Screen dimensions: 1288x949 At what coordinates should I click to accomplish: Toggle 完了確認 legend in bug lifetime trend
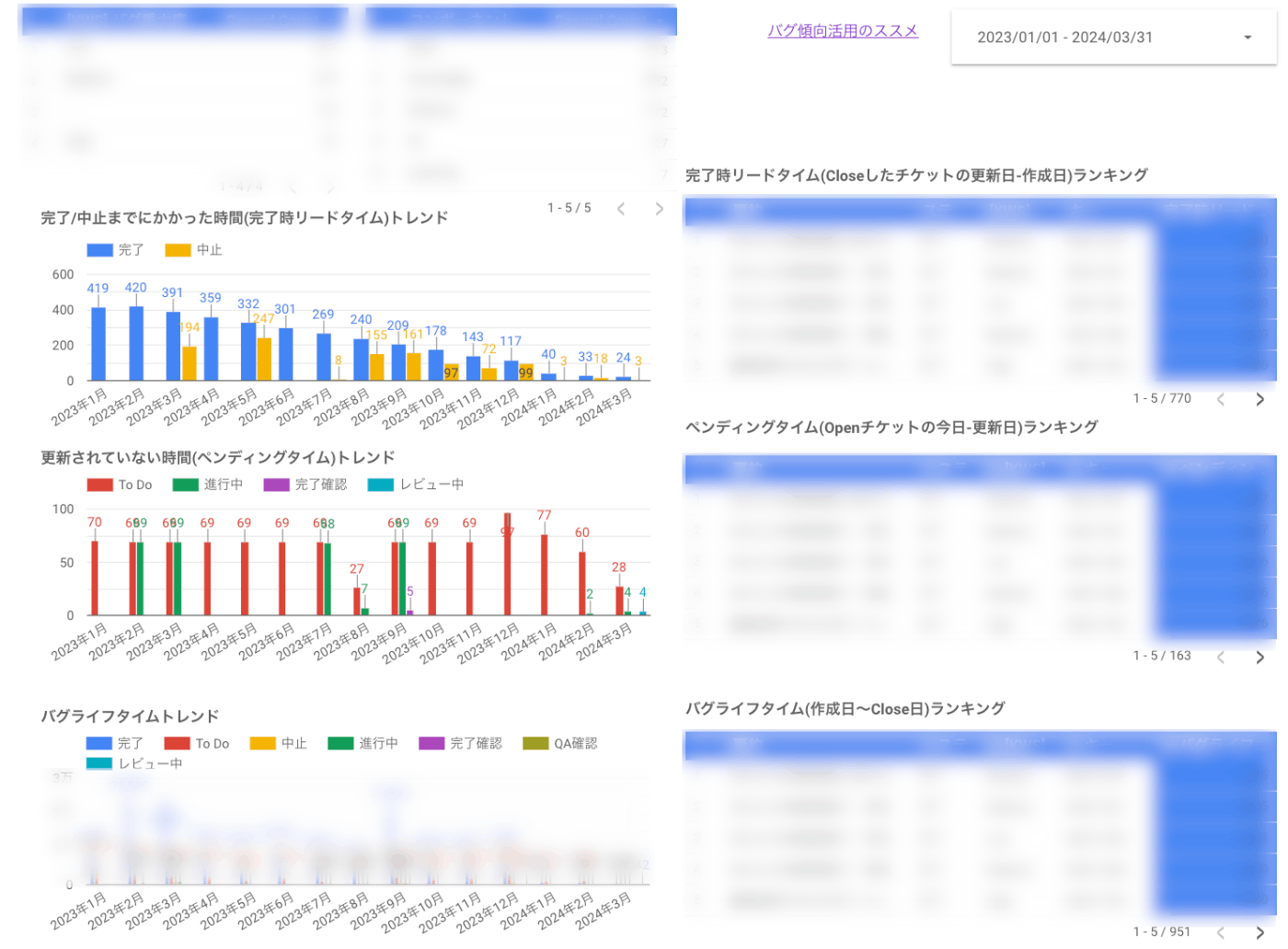tap(461, 743)
